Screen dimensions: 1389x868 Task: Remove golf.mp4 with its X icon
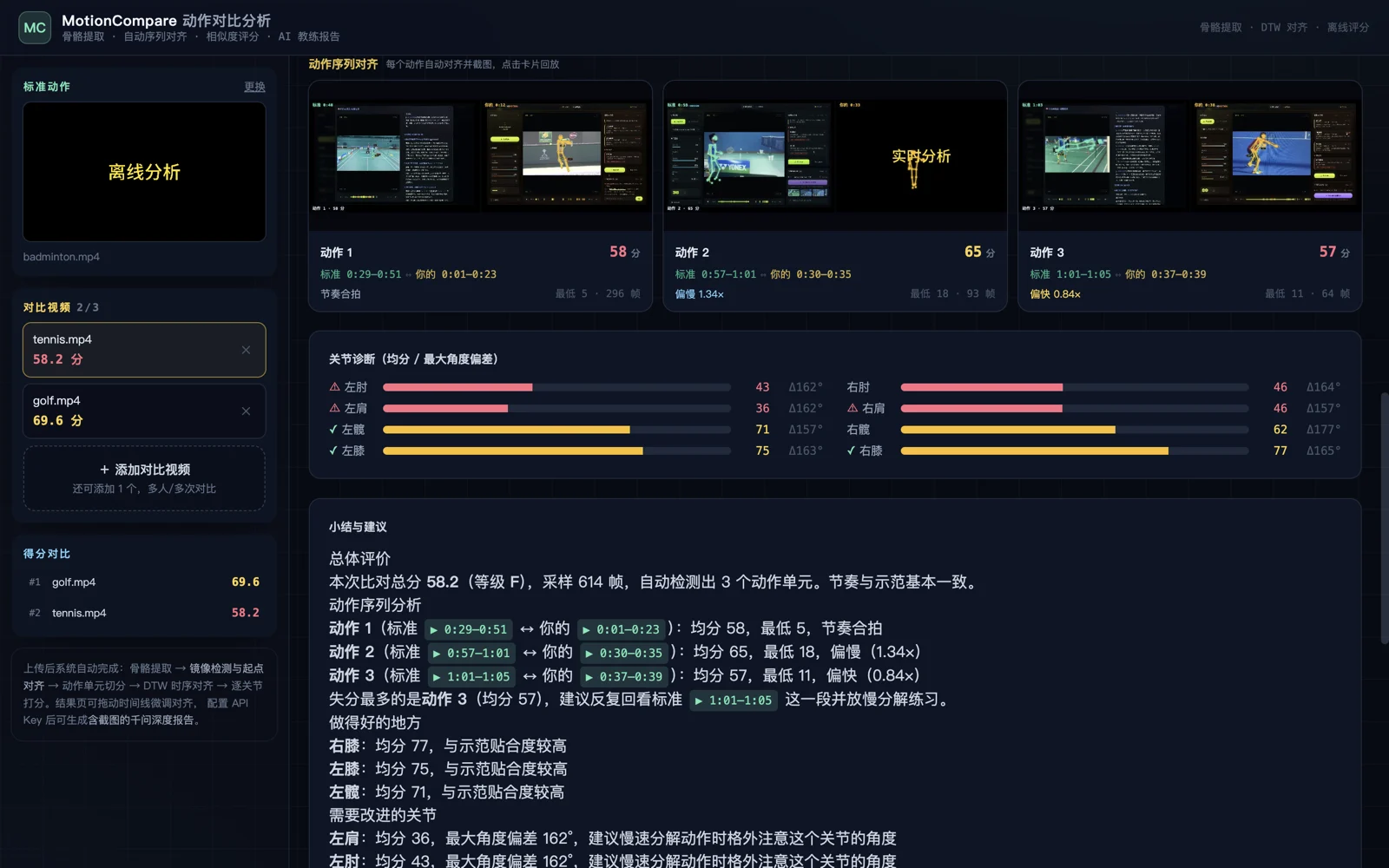pos(246,411)
